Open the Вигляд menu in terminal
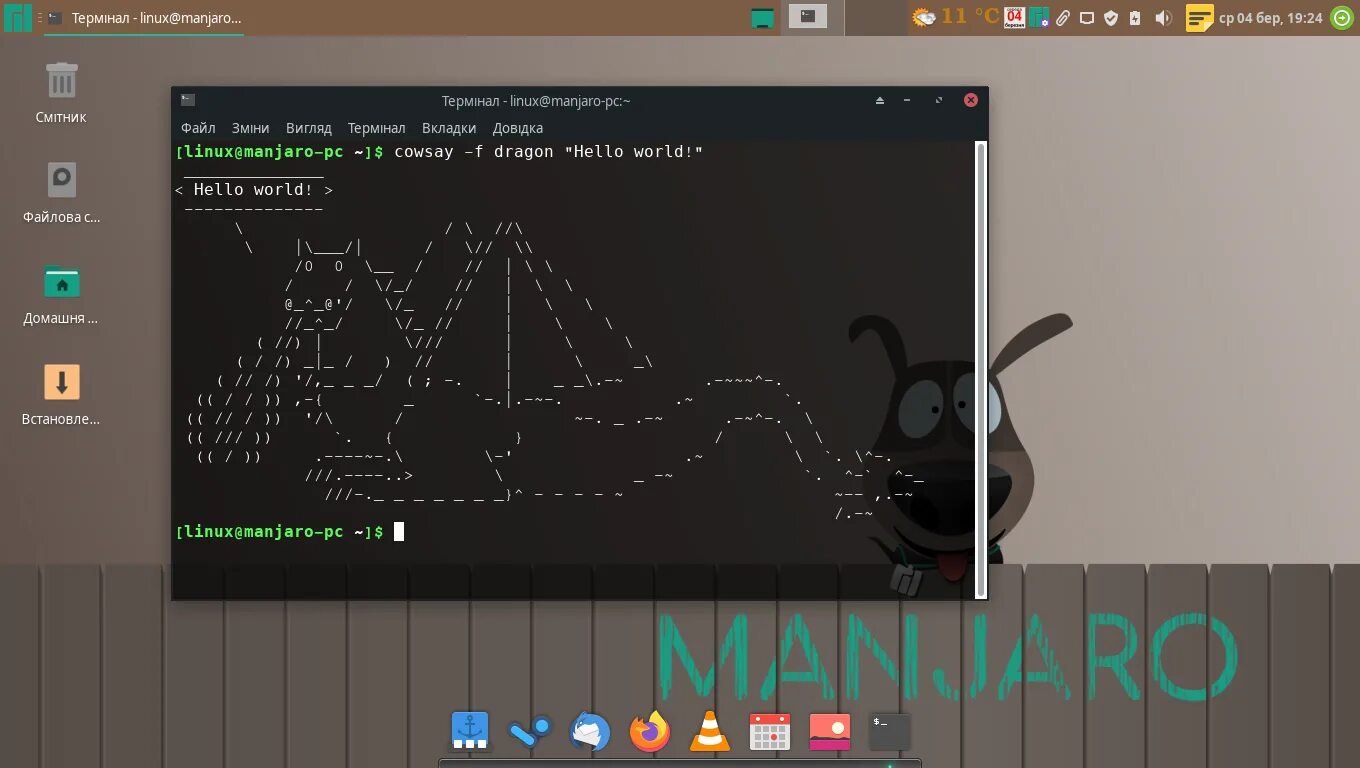This screenshot has width=1360, height=768. (x=308, y=128)
